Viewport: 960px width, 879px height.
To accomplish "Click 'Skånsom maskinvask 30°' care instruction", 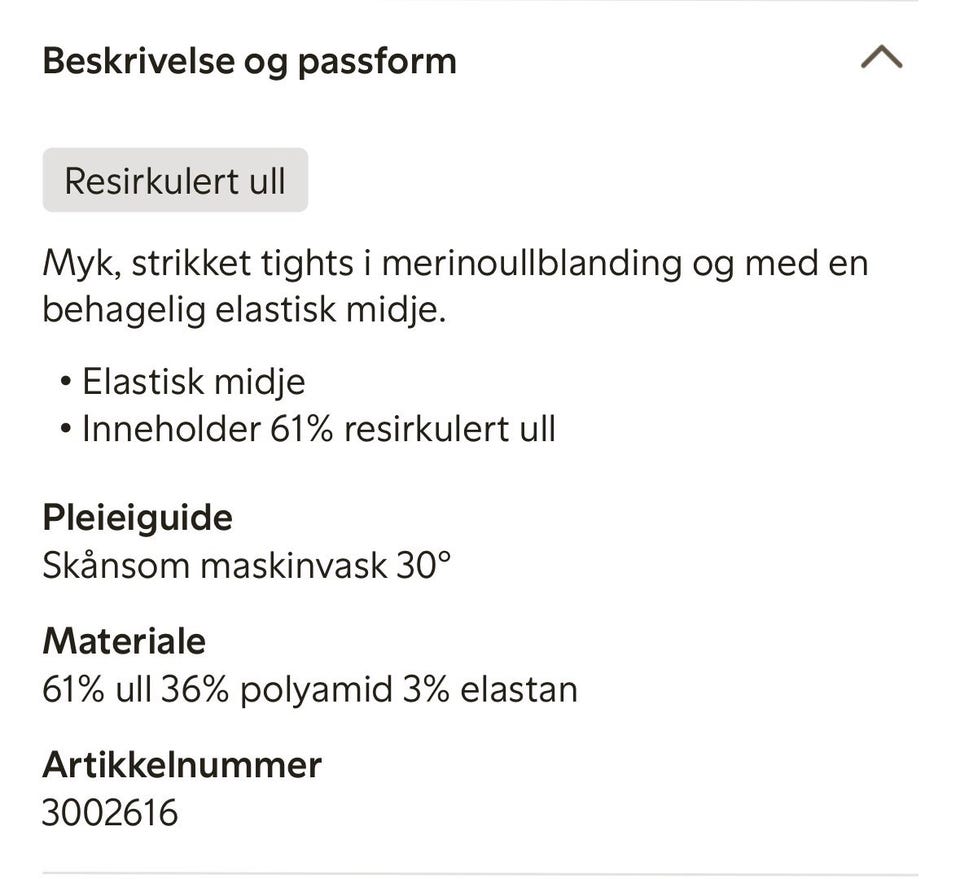I will pos(245,565).
